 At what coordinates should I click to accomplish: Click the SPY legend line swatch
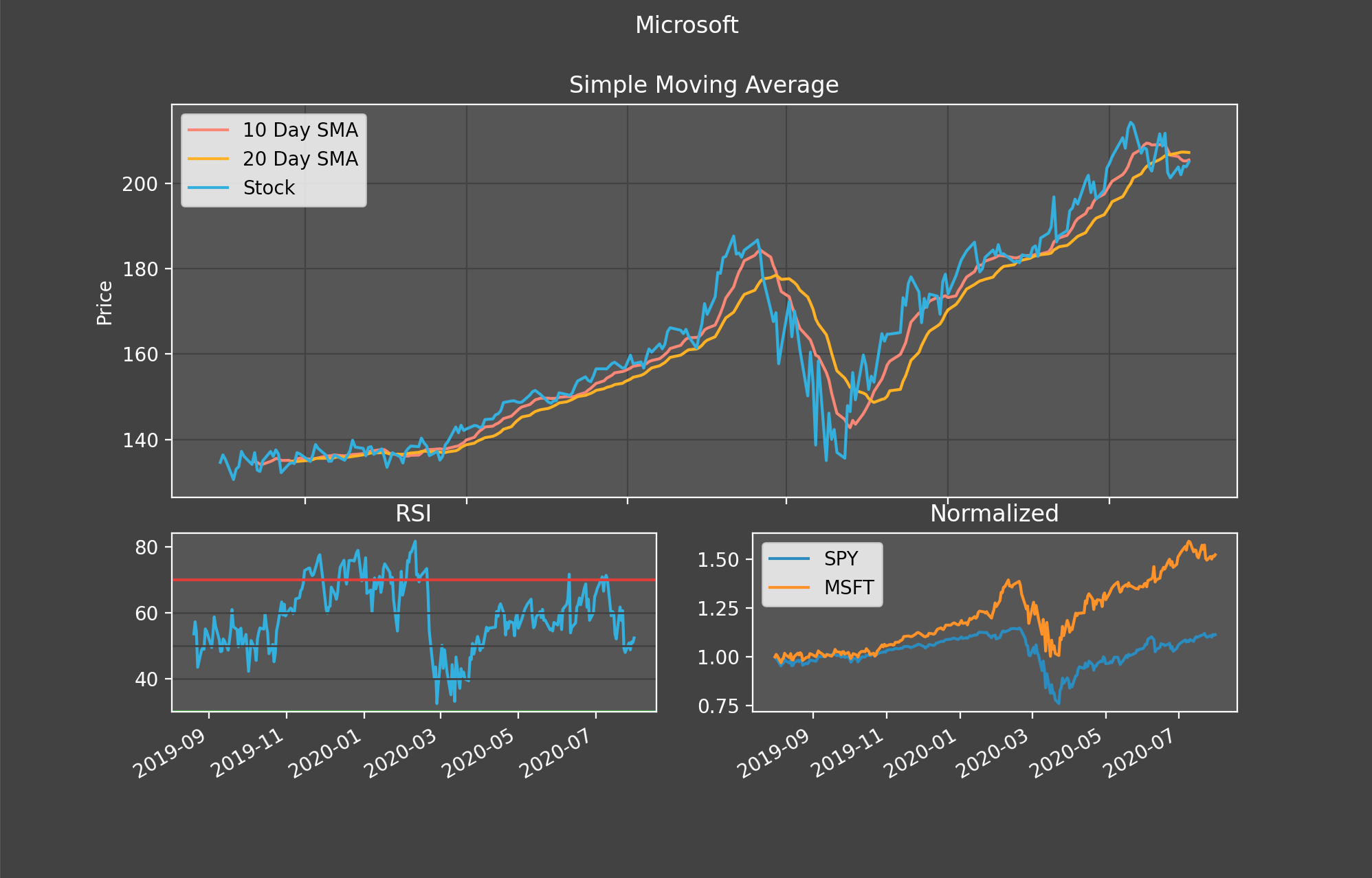click(789, 559)
